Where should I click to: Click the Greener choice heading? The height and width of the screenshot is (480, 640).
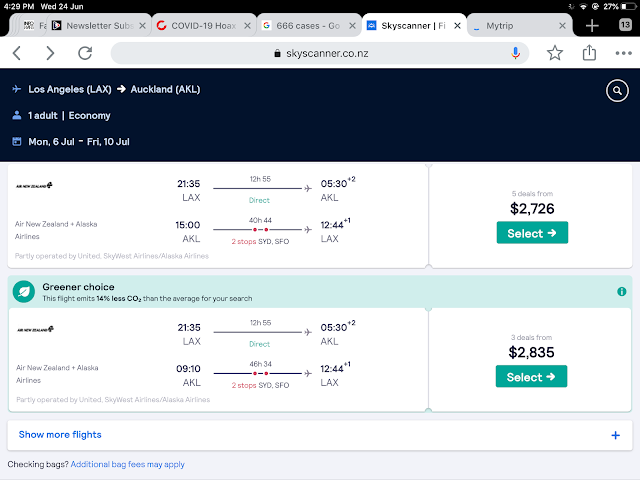click(78, 287)
